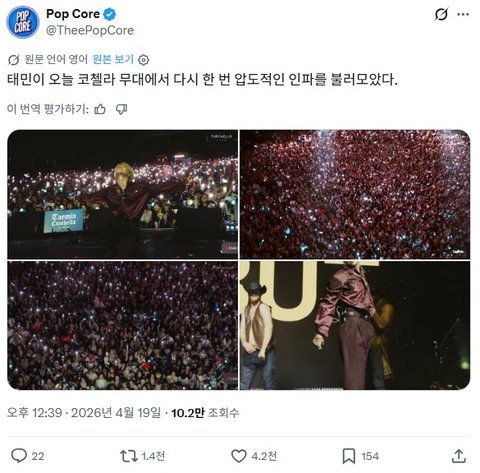Click the Grok slash-circle icon top right

441,14
